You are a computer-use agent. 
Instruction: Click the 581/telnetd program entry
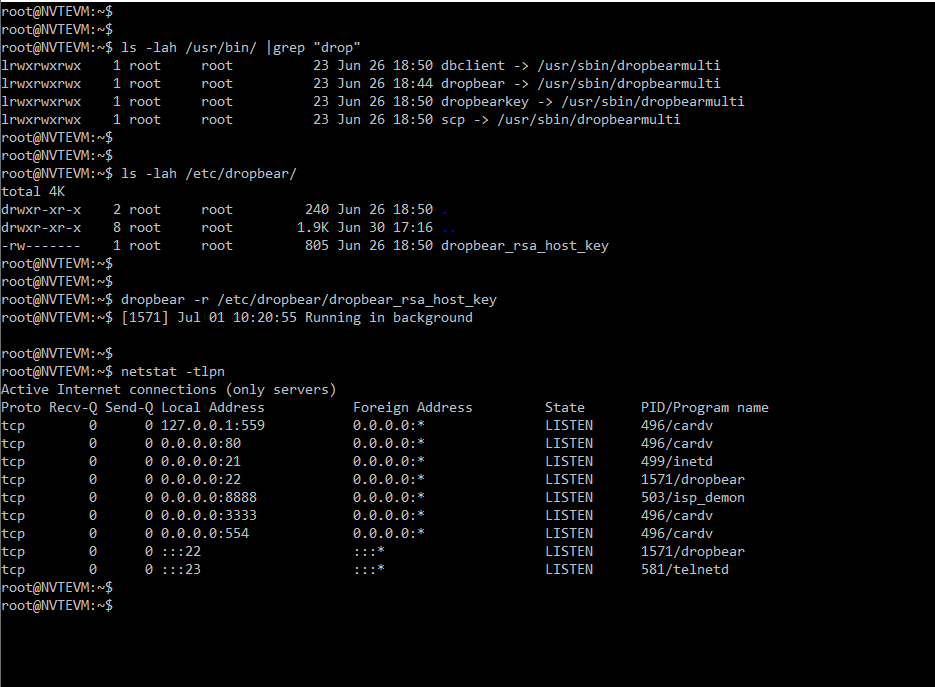[684, 569]
